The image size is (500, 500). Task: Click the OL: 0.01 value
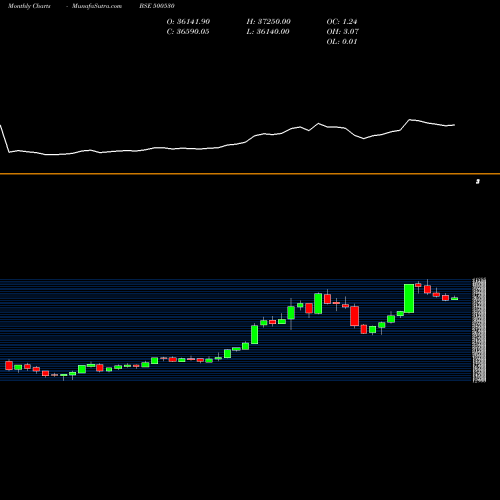[342, 42]
